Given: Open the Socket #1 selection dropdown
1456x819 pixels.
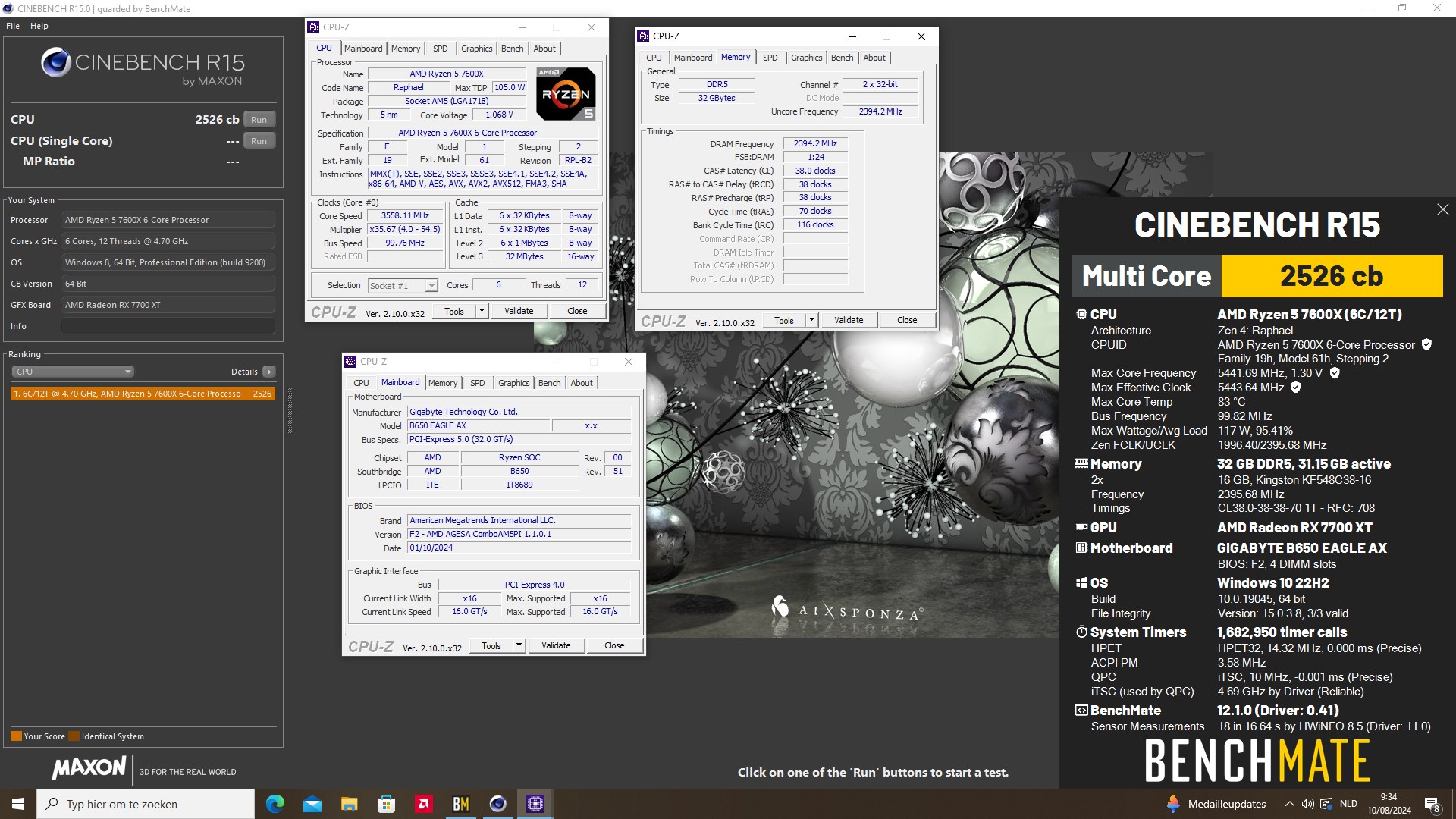Looking at the screenshot, I should tap(403, 285).
